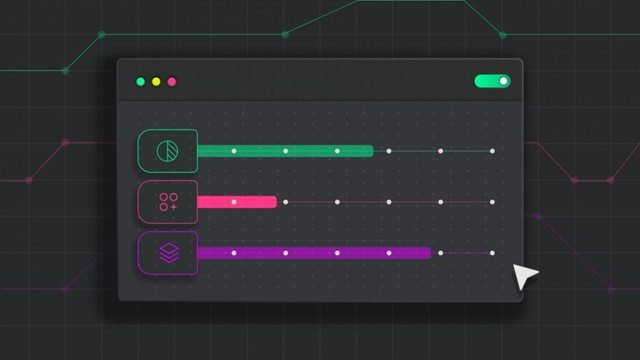
Task: Click the fourth white dot on the green track
Action: (389, 151)
